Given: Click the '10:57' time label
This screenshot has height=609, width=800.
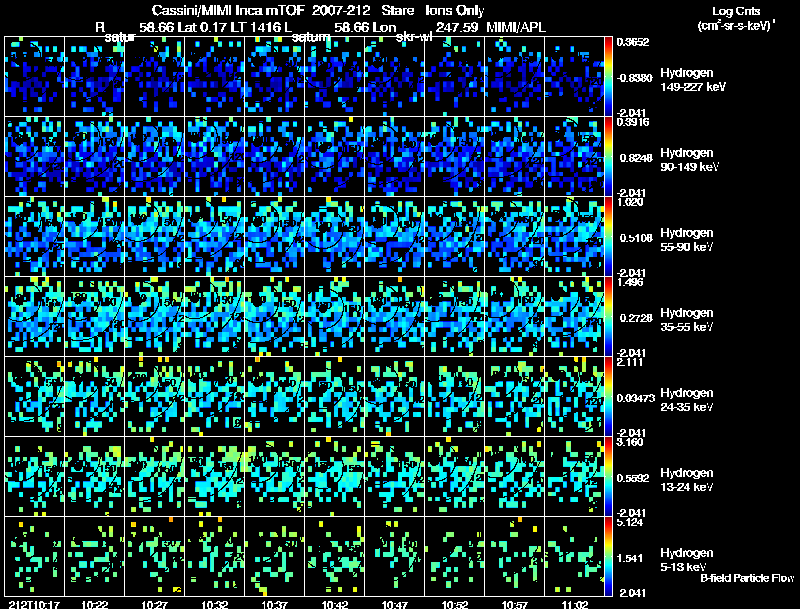Looking at the screenshot, I should (514, 604).
